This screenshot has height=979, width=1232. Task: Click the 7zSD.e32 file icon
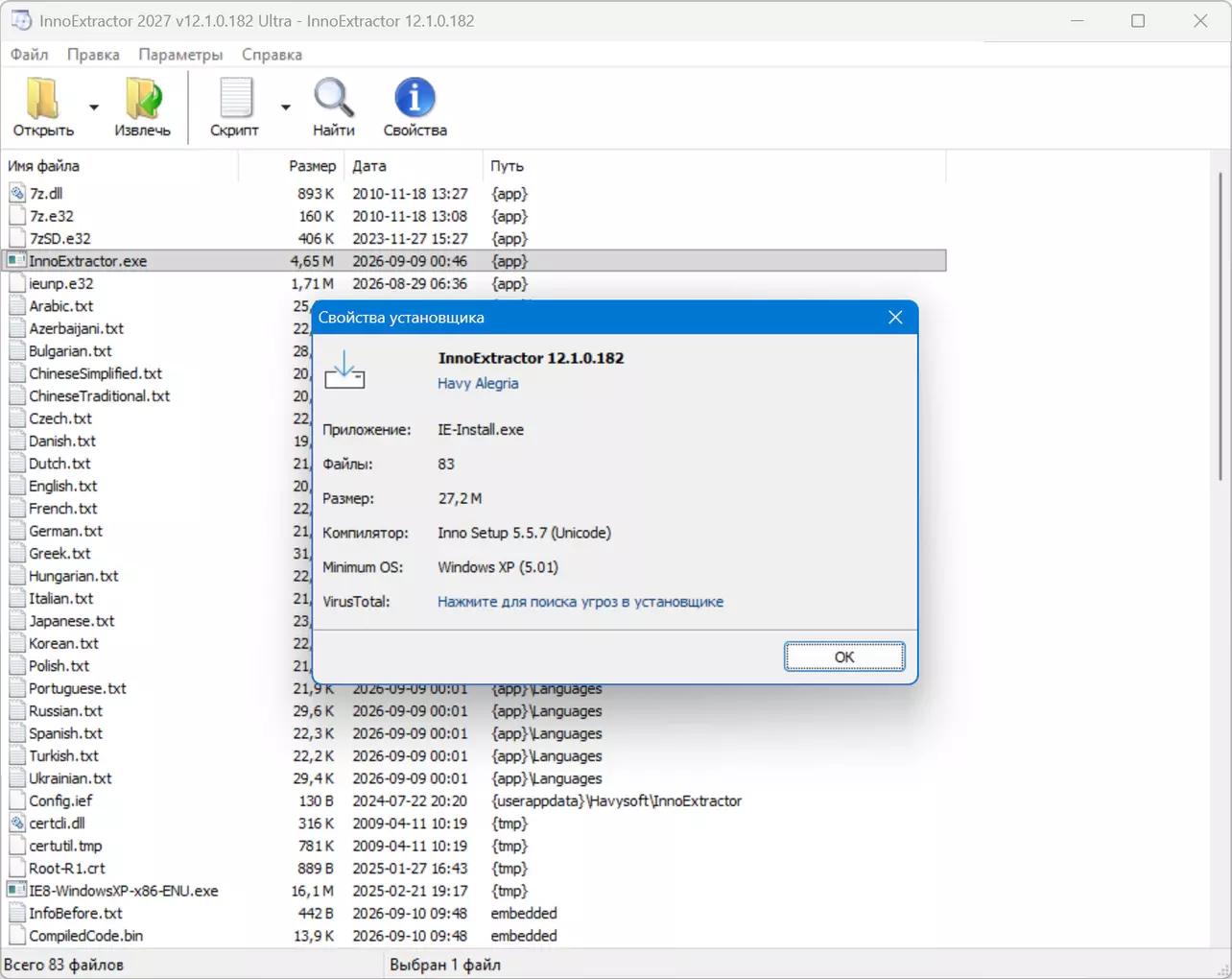coord(17,239)
